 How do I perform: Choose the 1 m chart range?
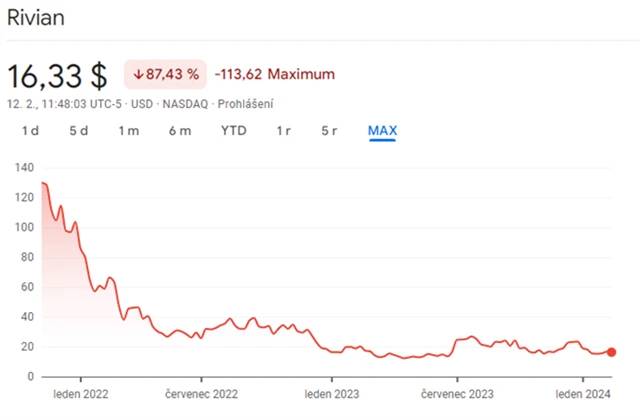pyautogui.click(x=128, y=131)
